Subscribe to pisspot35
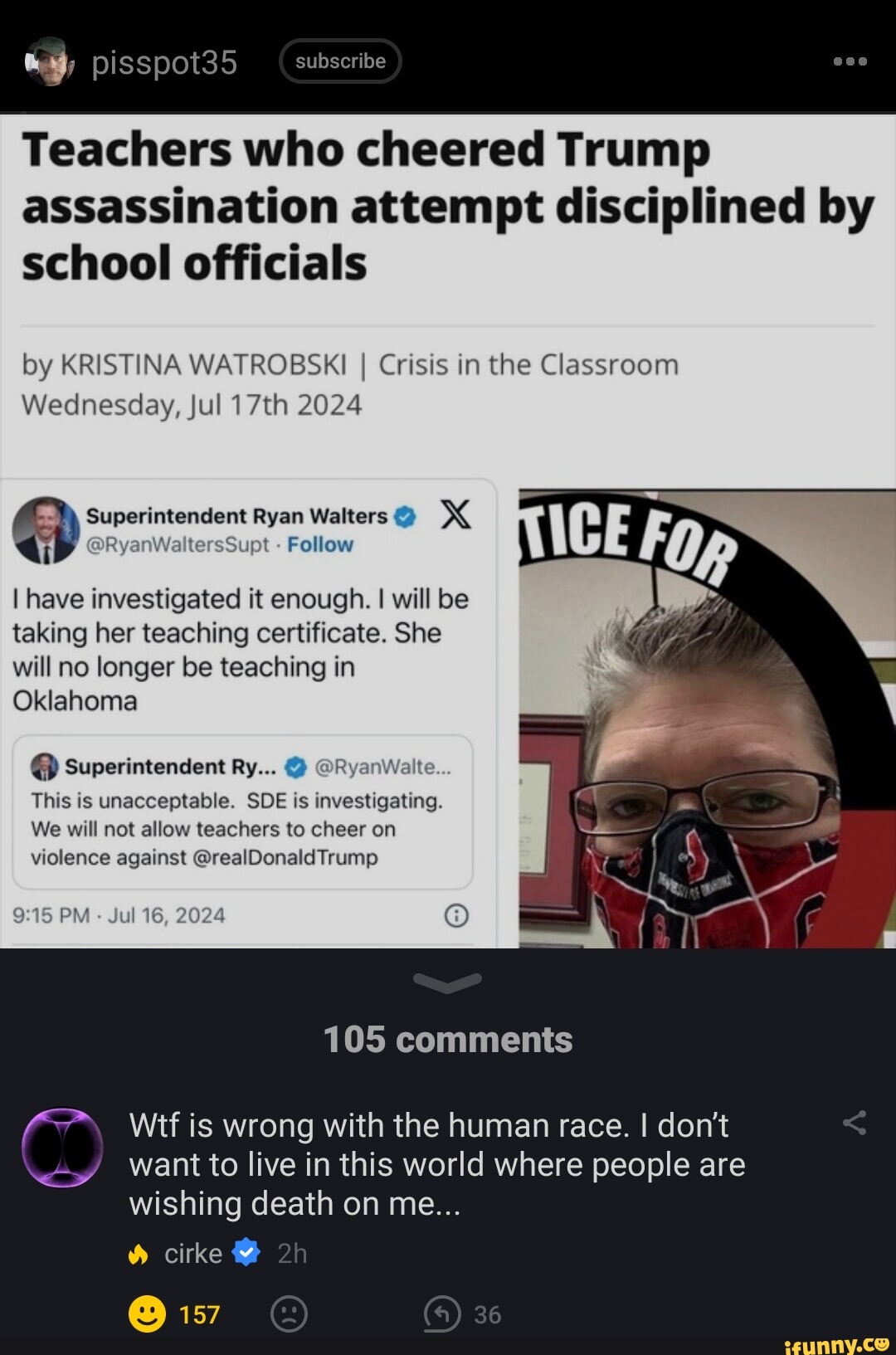 point(340,61)
